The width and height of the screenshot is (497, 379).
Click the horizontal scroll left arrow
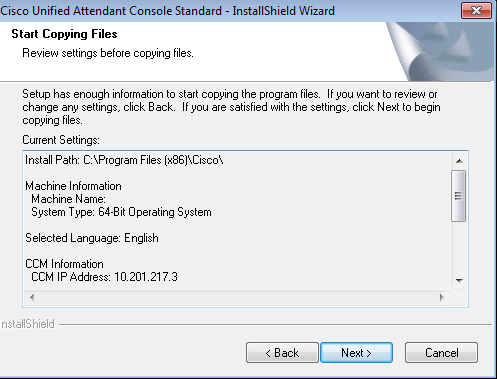(x=32, y=297)
